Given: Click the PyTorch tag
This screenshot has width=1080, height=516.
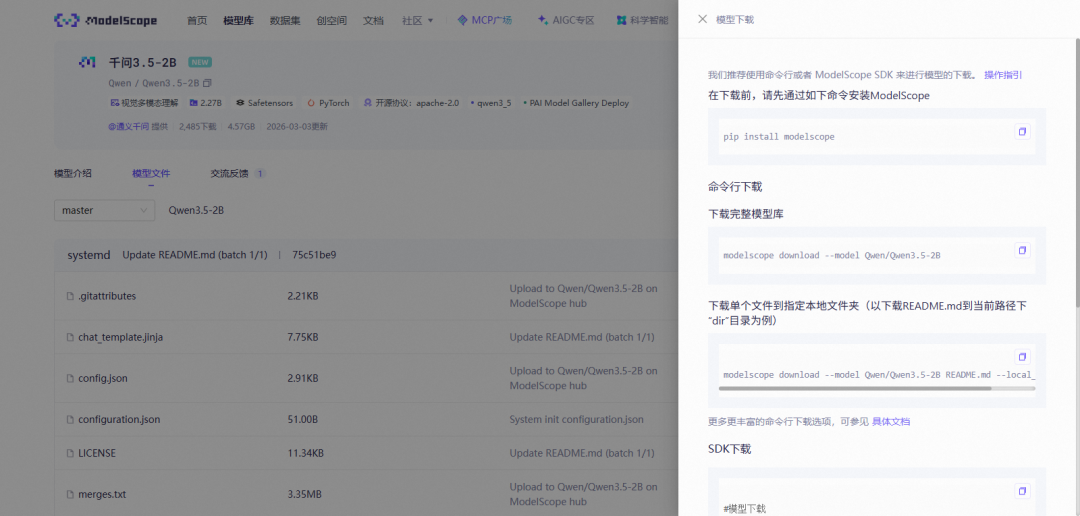Looking at the screenshot, I should (x=329, y=103).
